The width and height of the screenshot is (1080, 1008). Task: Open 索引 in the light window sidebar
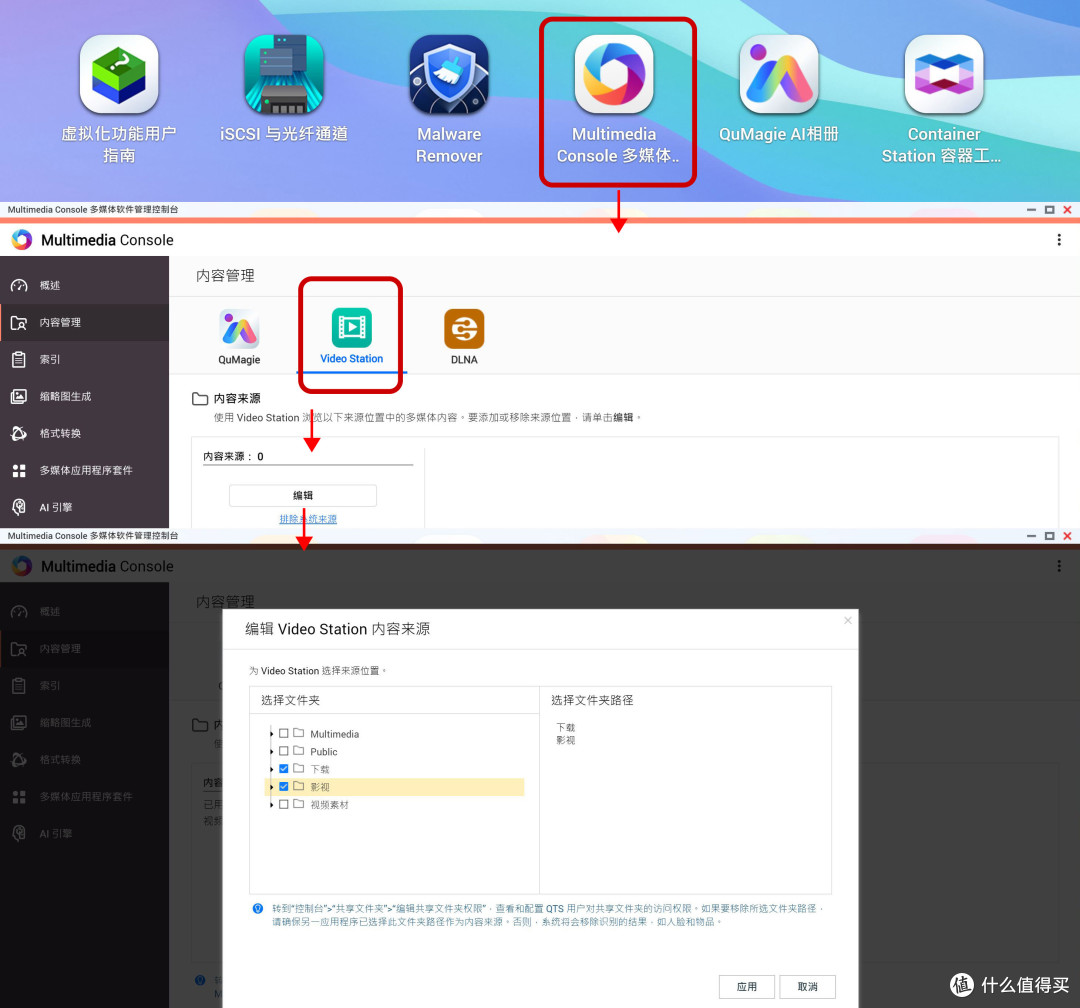(x=84, y=360)
